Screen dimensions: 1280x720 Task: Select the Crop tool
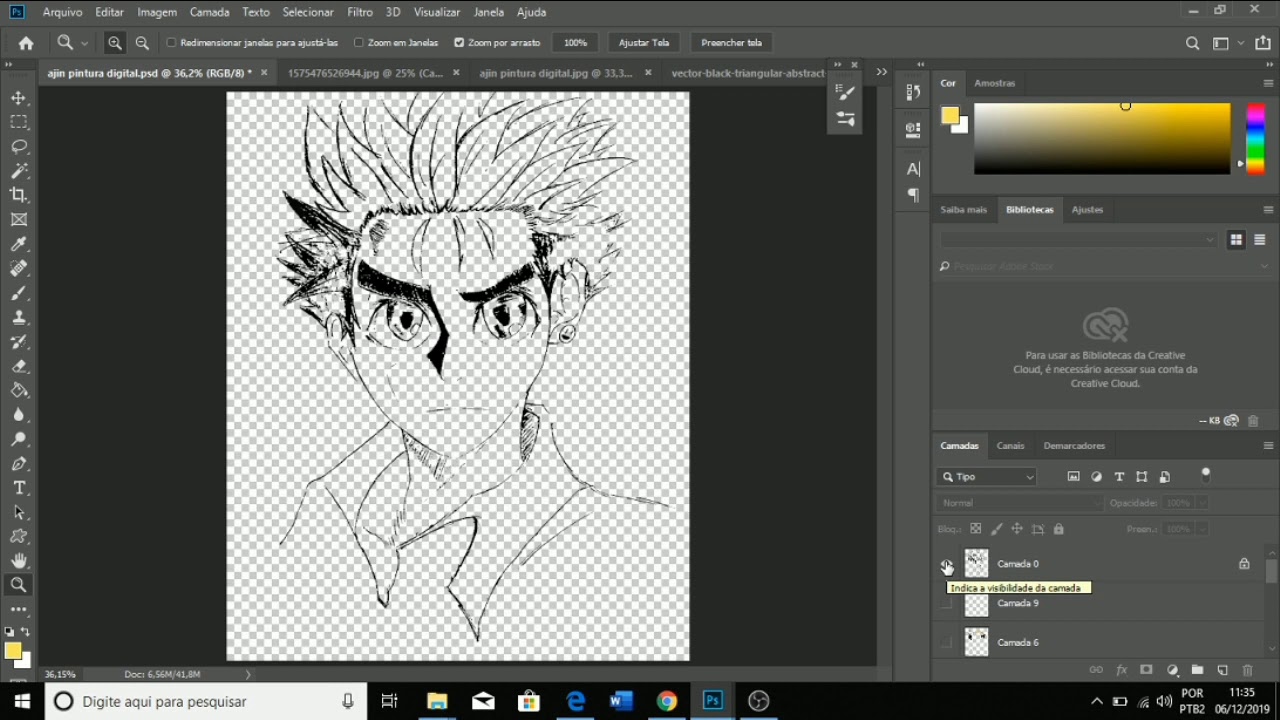[x=19, y=195]
